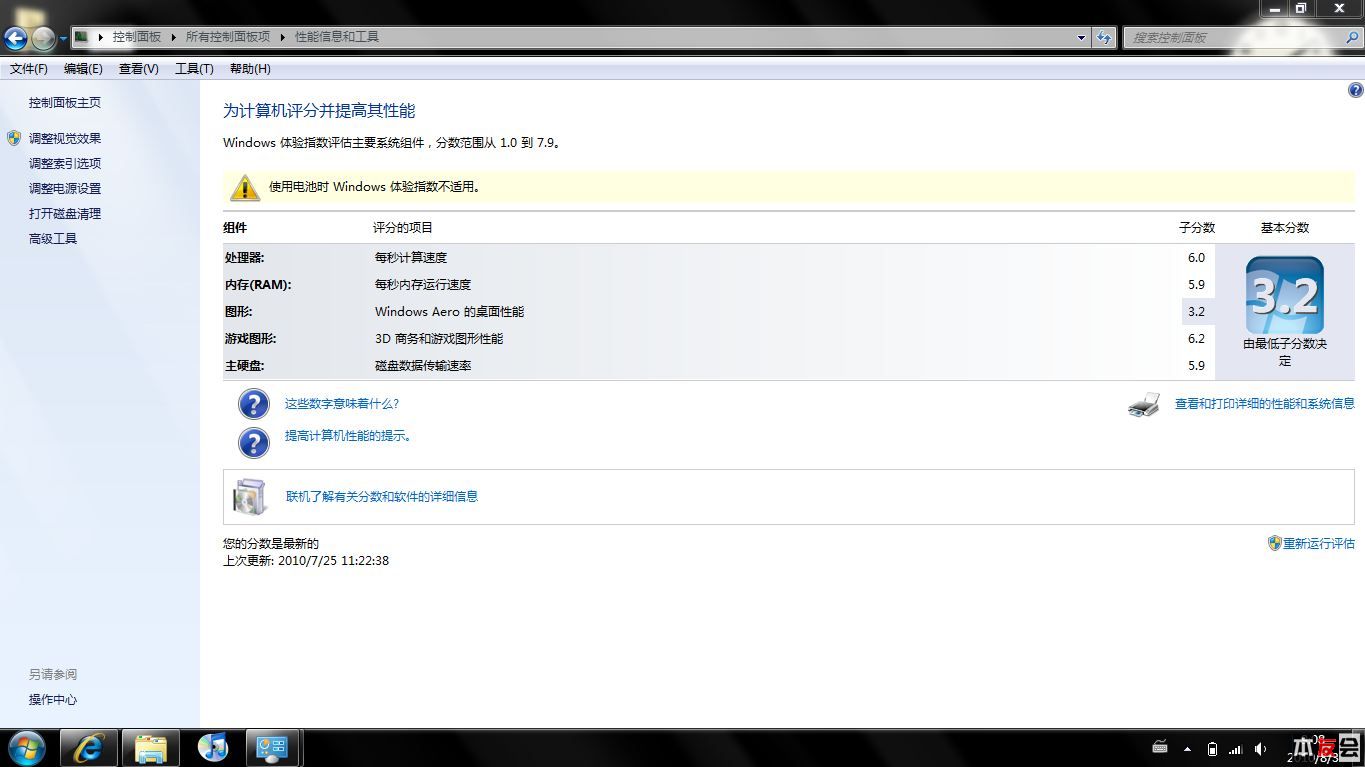Click the 游戏图形 component row label
This screenshot has width=1365, height=767.
[x=251, y=338]
